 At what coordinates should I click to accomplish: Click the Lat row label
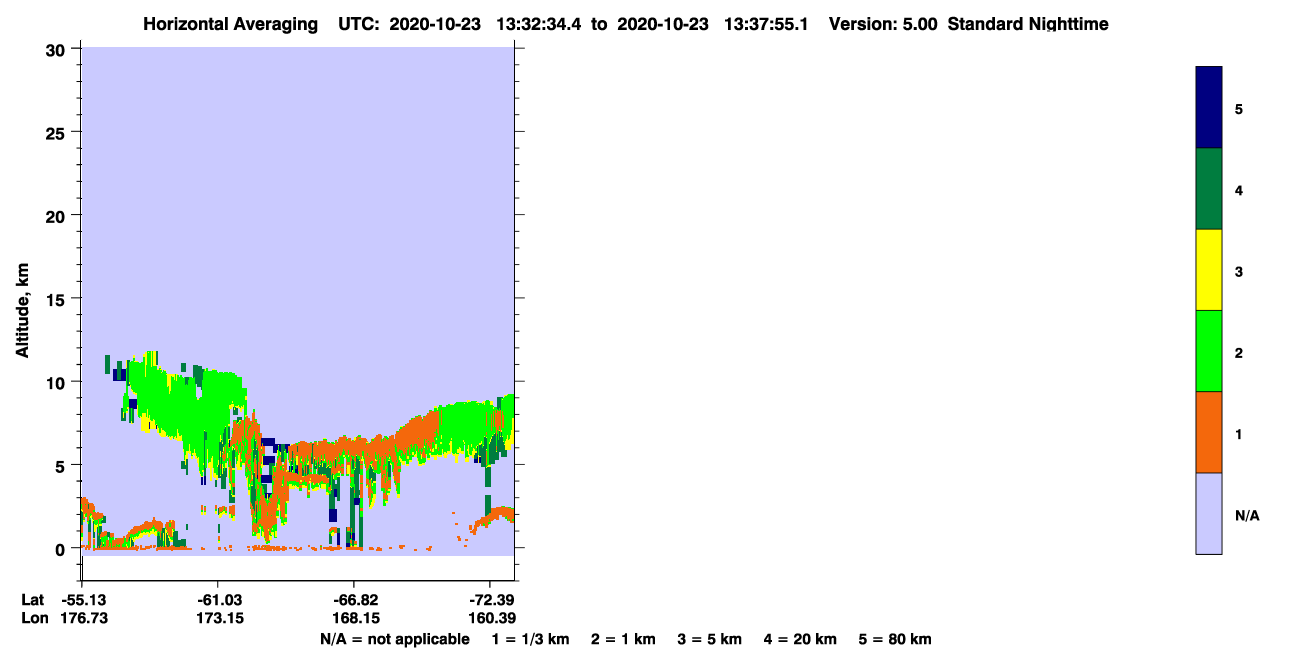[33, 600]
